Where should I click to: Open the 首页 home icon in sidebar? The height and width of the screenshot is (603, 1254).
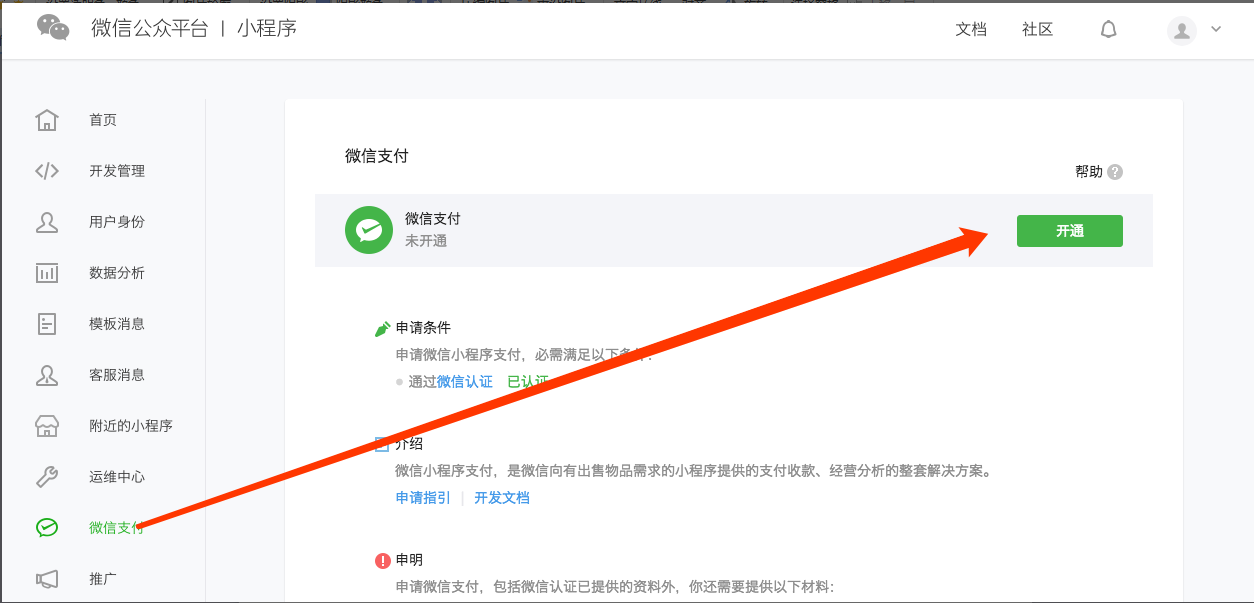point(47,120)
